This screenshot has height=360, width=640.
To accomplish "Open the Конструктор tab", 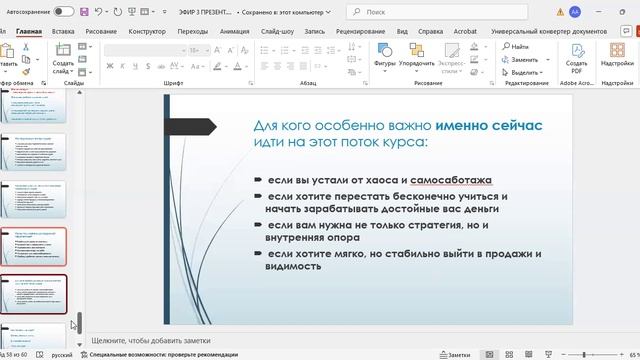I will [147, 31].
